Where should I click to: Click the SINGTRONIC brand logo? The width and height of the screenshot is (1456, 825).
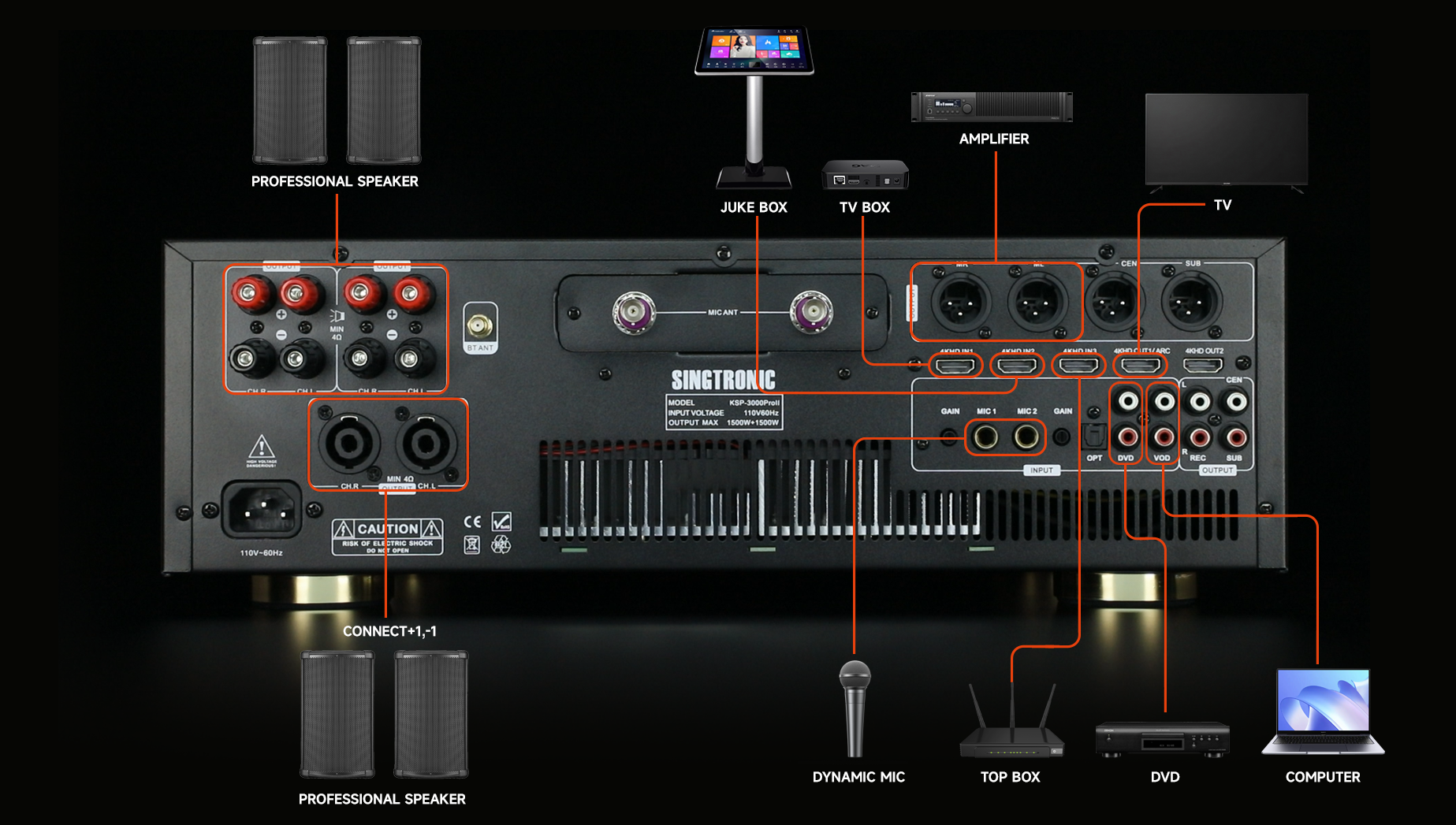pyautogui.click(x=724, y=380)
